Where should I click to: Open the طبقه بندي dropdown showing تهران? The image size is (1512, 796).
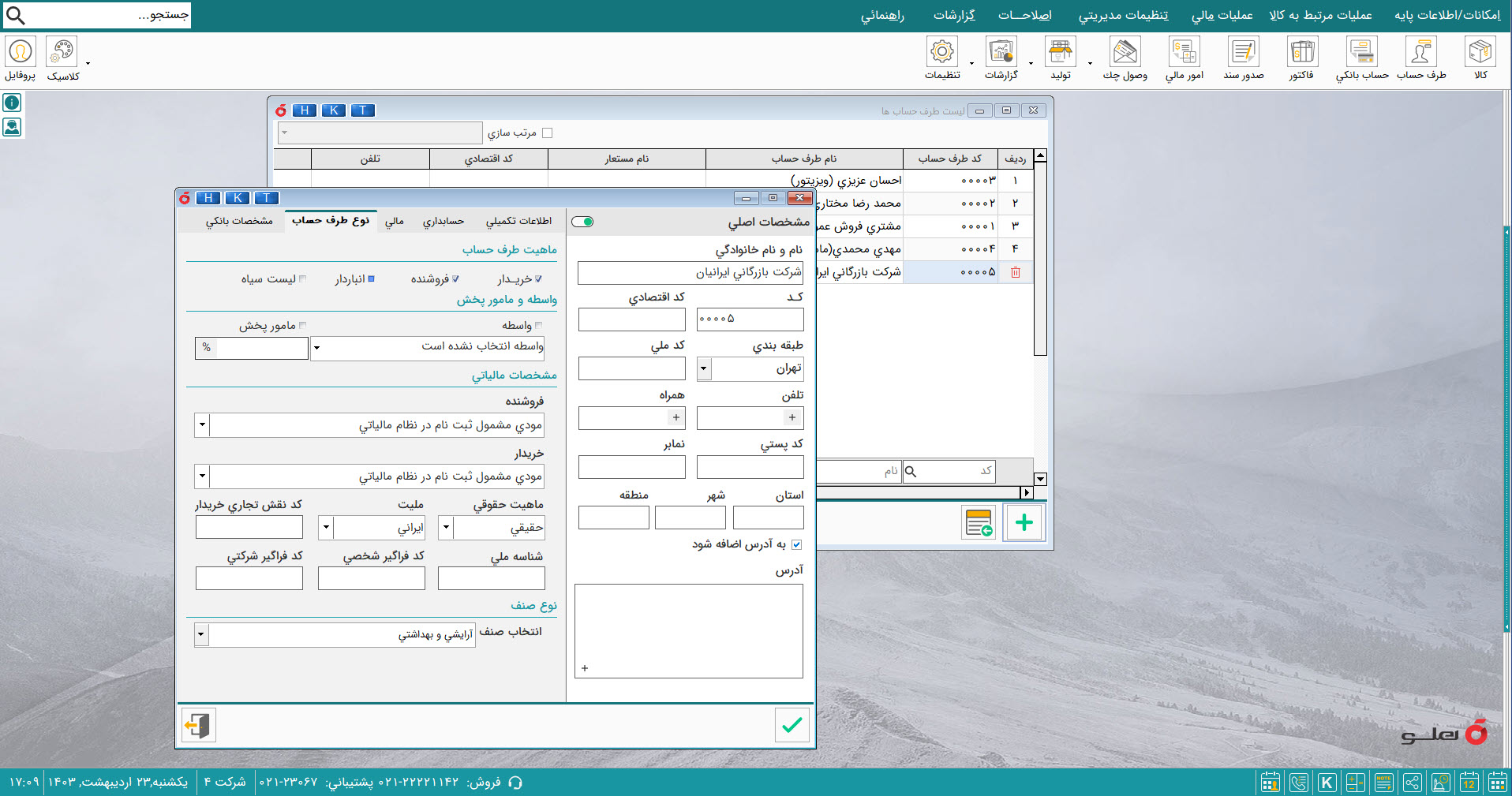[x=702, y=368]
